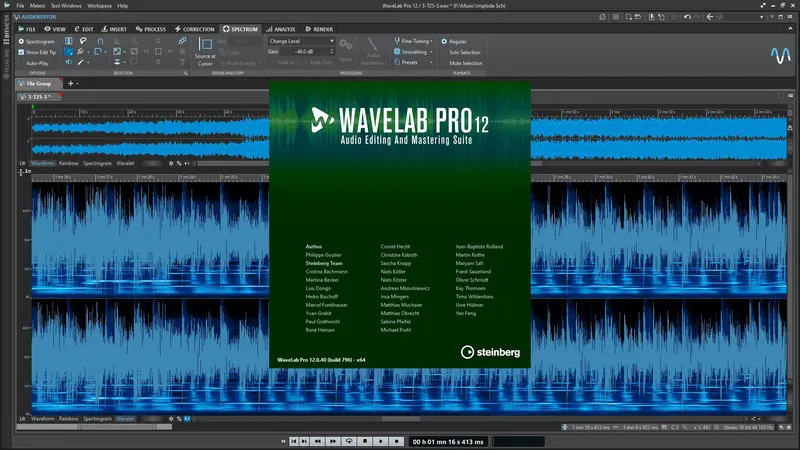Start recording with the Record button
The image size is (800, 450).
[396, 441]
